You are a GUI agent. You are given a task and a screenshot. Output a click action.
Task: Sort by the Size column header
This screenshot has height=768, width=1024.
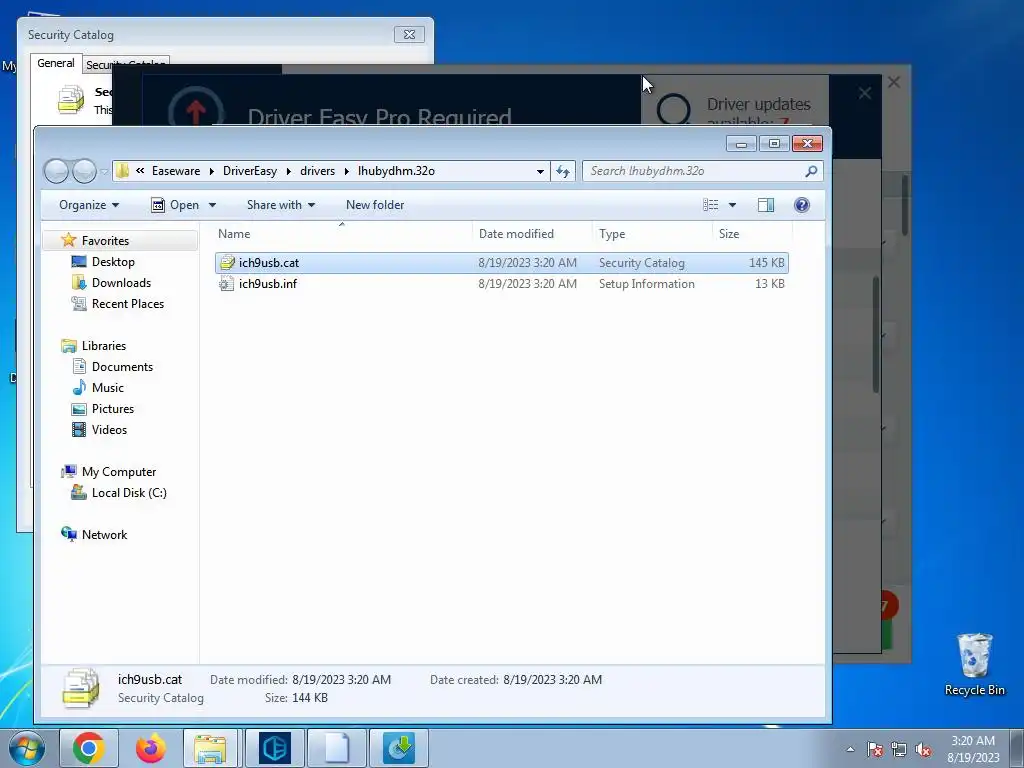(x=752, y=234)
